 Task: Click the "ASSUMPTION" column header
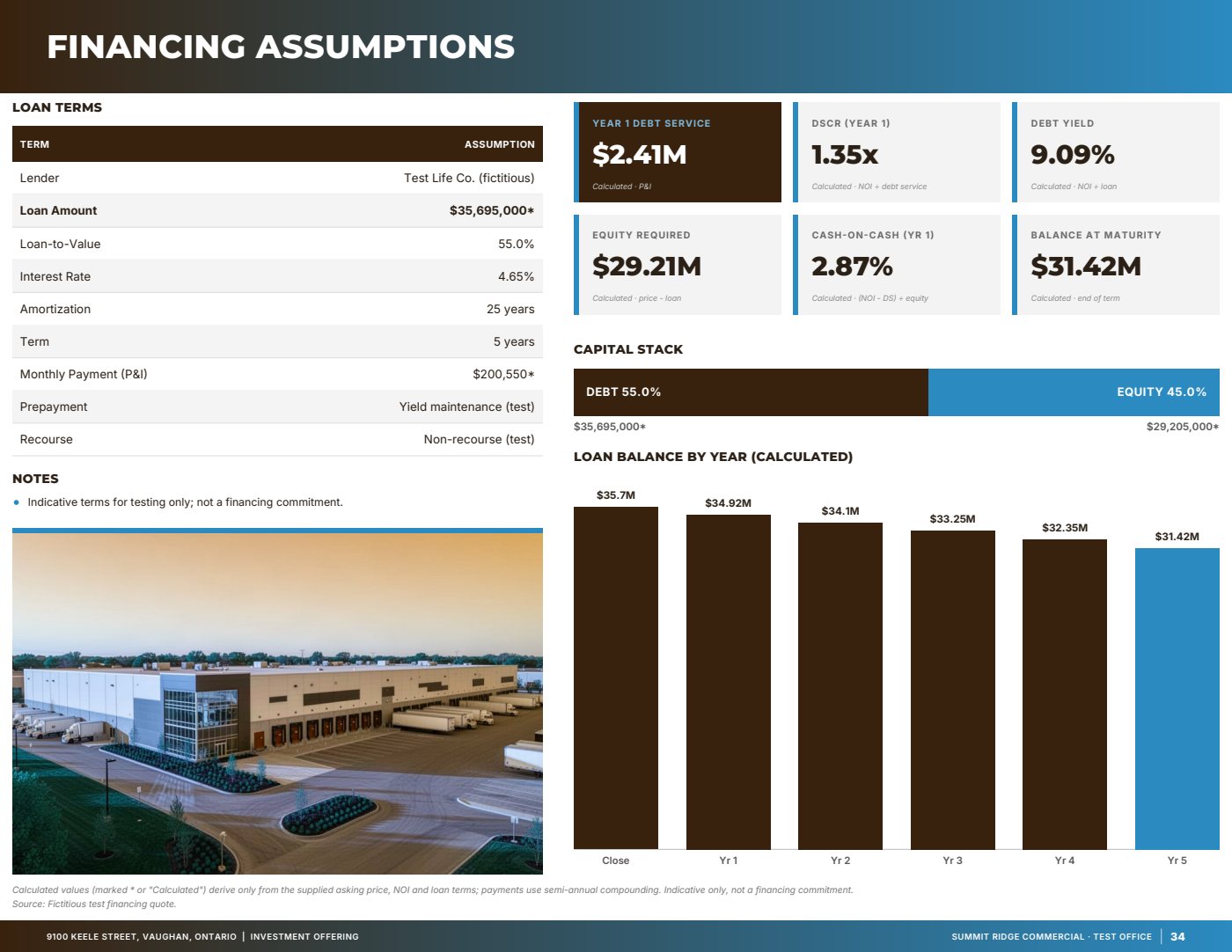[499, 144]
